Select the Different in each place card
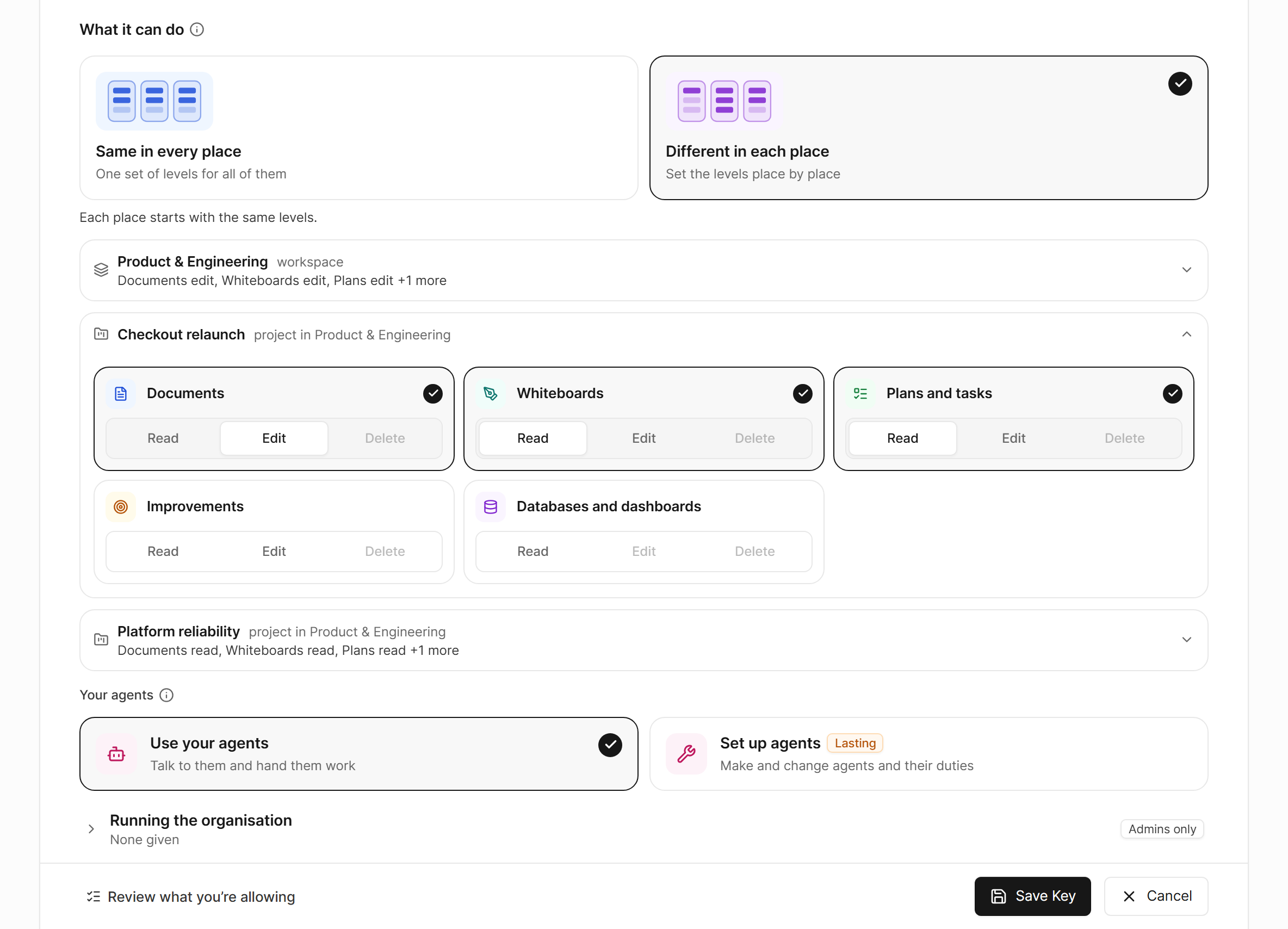 coord(928,128)
